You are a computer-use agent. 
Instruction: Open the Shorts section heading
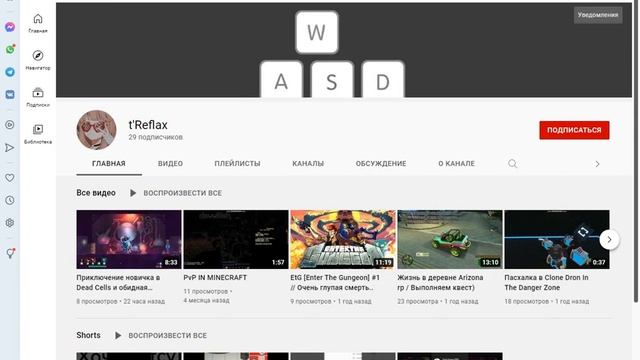88,335
